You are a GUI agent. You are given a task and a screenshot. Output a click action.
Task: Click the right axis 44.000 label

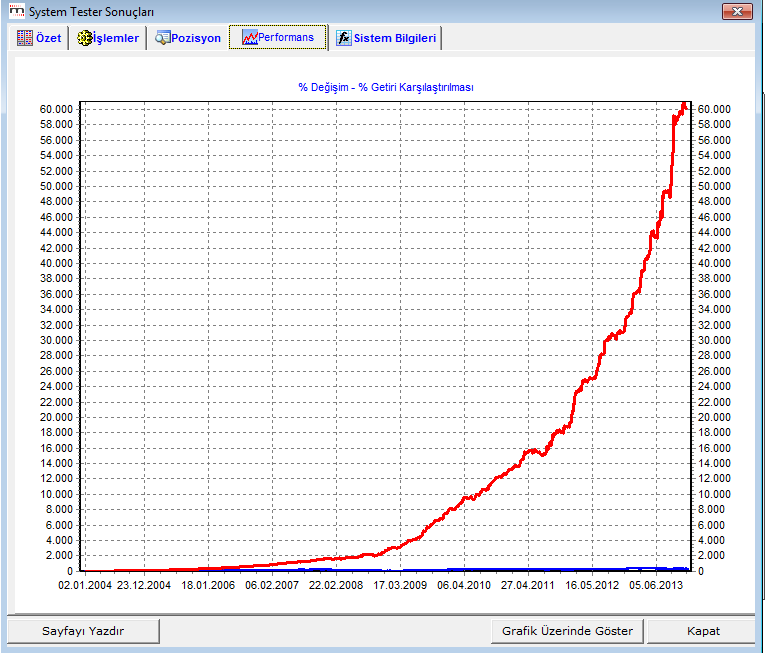click(714, 232)
